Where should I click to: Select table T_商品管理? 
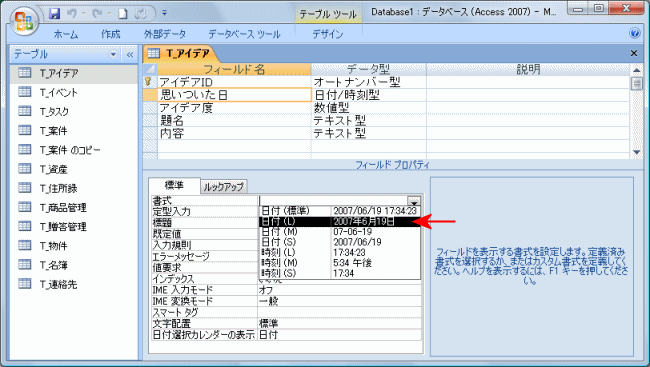click(x=74, y=207)
